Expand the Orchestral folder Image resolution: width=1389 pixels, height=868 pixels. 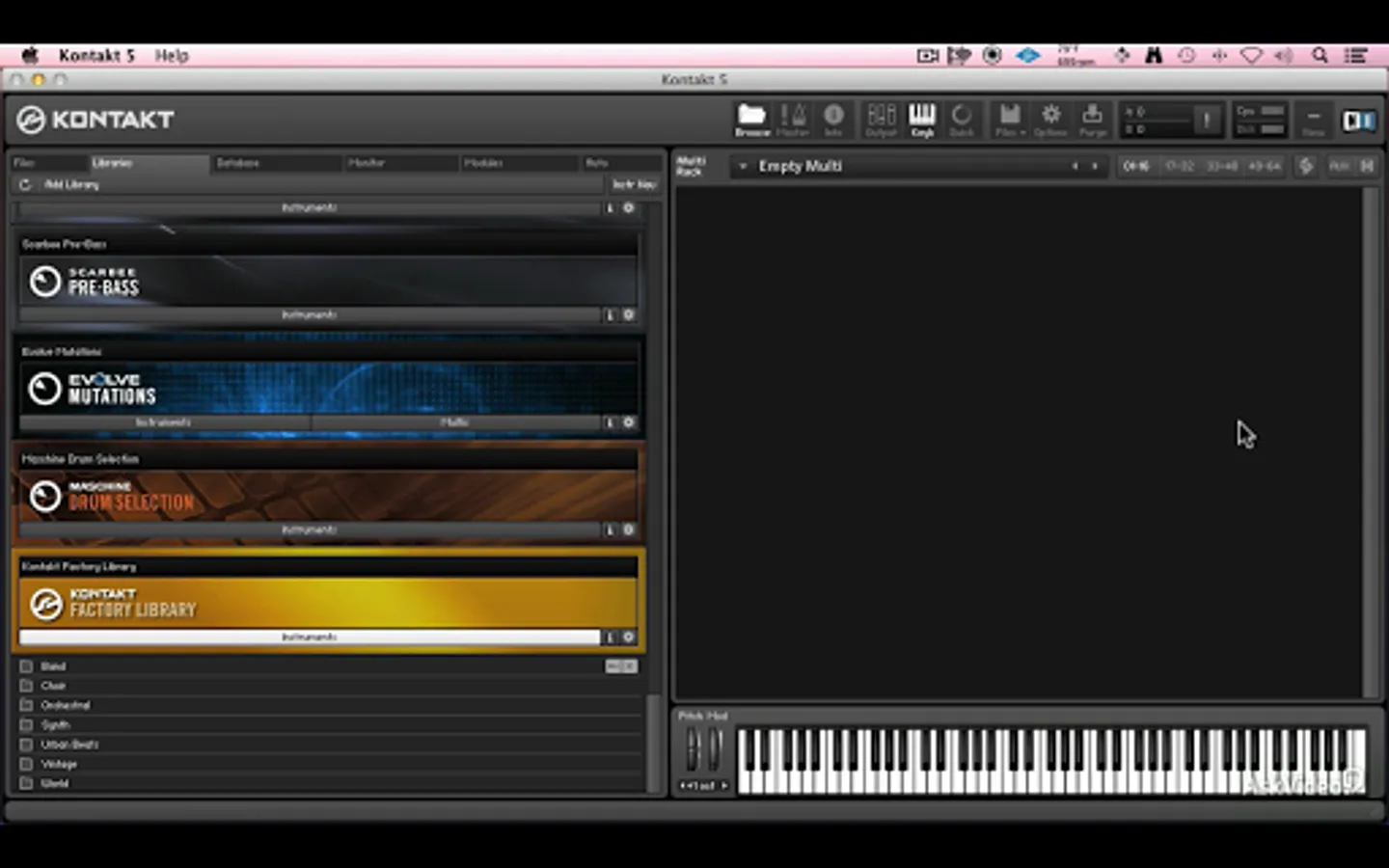(65, 705)
